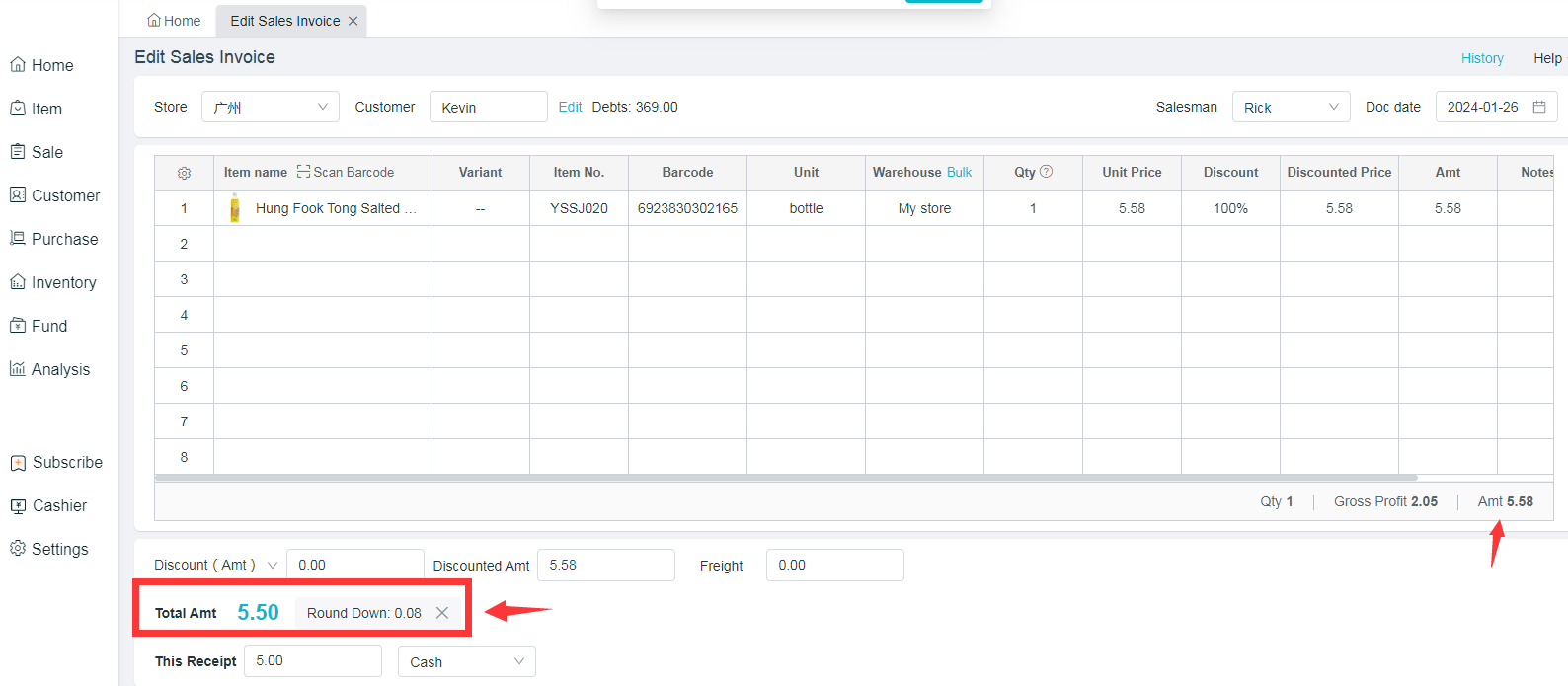The width and height of the screenshot is (1568, 686).
Task: Open the Doc date calendar icon
Action: pos(1538,107)
